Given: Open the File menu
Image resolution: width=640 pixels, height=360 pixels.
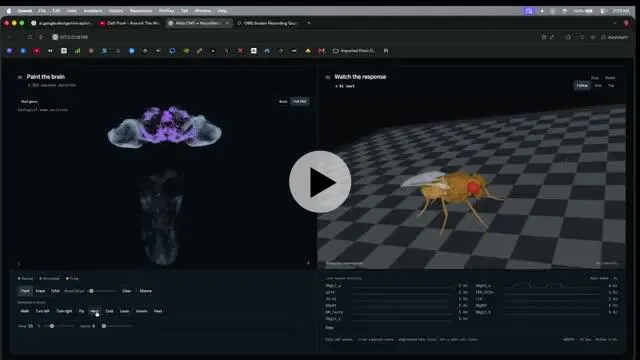Looking at the screenshot, I should pyautogui.click(x=42, y=11).
